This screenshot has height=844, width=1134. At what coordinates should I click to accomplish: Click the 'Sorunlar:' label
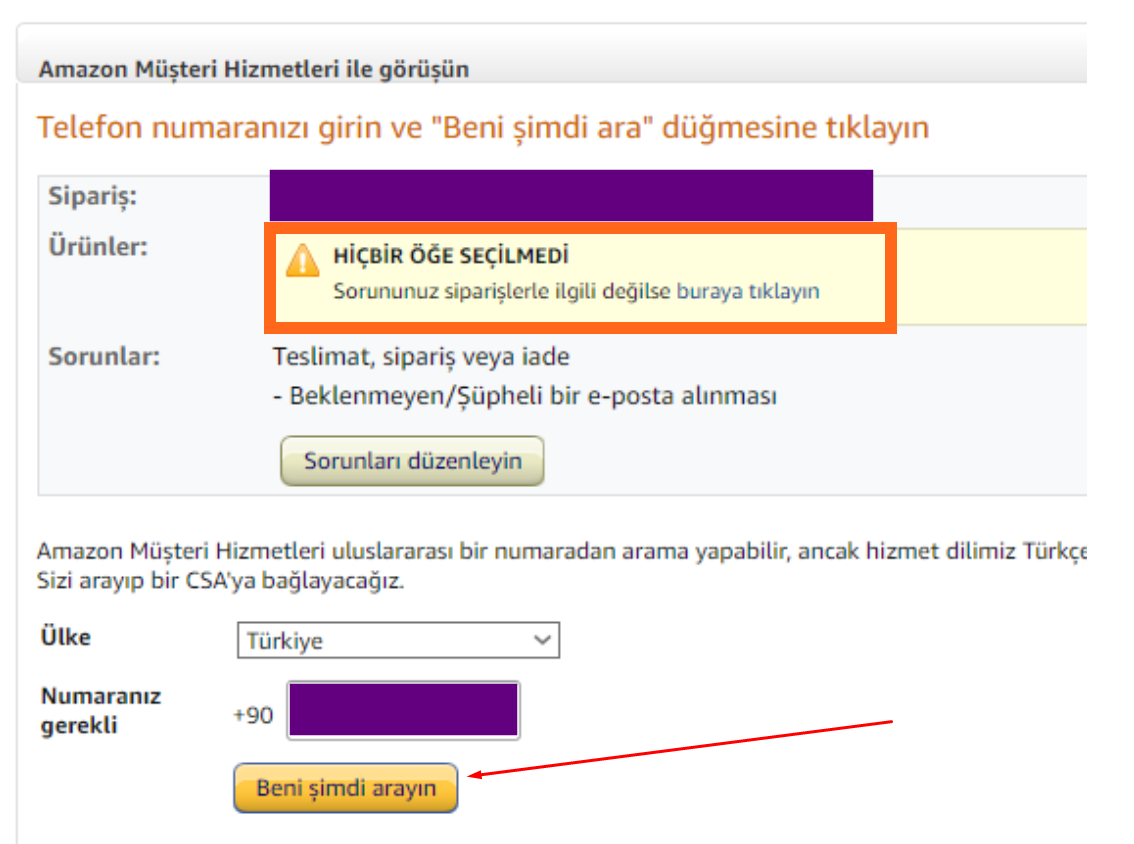104,356
